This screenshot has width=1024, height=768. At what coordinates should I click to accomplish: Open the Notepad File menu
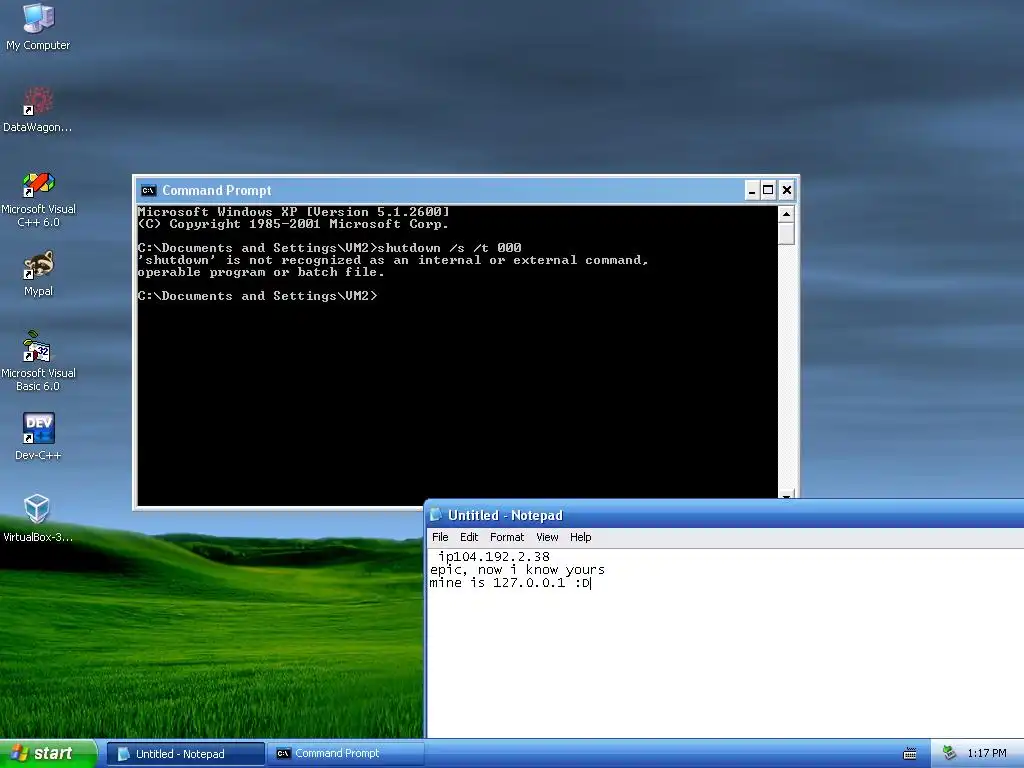(440, 537)
